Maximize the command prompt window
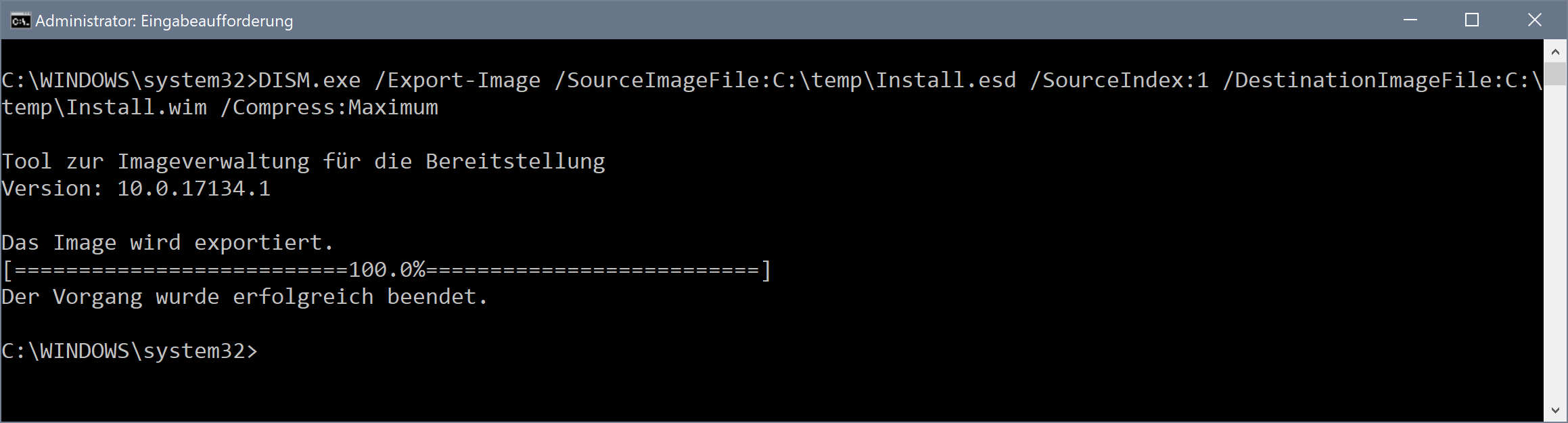Image resolution: width=1568 pixels, height=423 pixels. tap(1472, 20)
